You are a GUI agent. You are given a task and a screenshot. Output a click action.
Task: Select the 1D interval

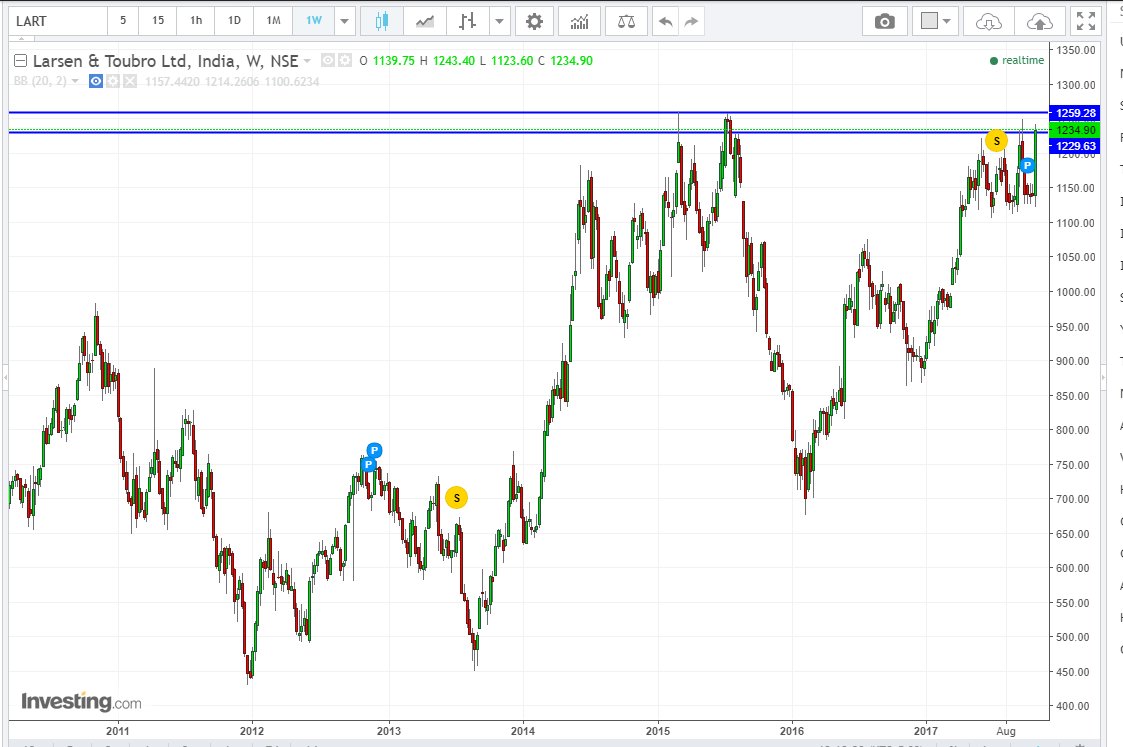click(234, 21)
